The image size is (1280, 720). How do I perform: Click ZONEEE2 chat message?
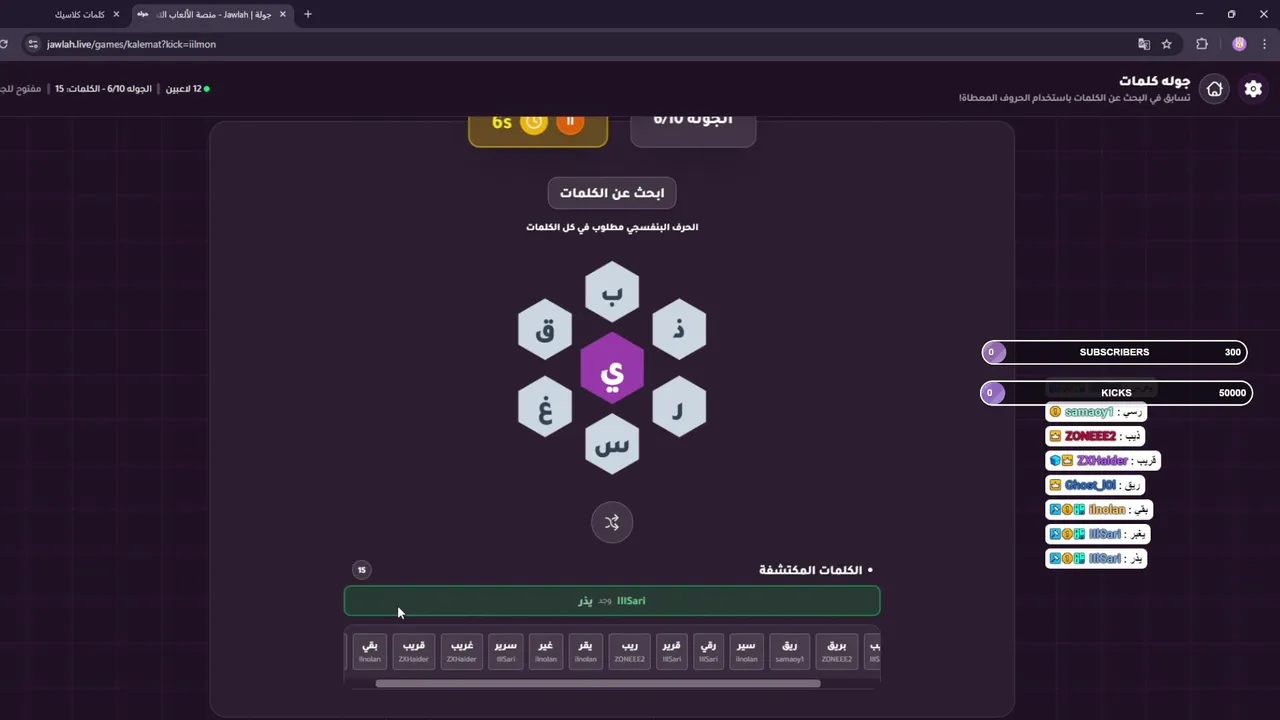point(1095,436)
